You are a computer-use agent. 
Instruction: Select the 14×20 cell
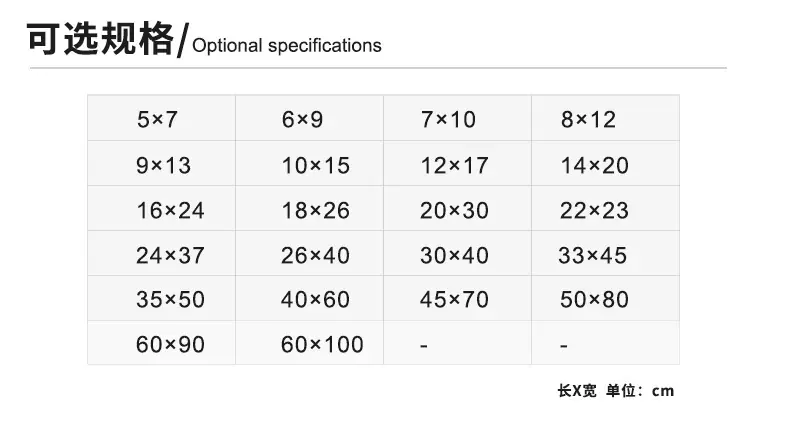(606, 163)
